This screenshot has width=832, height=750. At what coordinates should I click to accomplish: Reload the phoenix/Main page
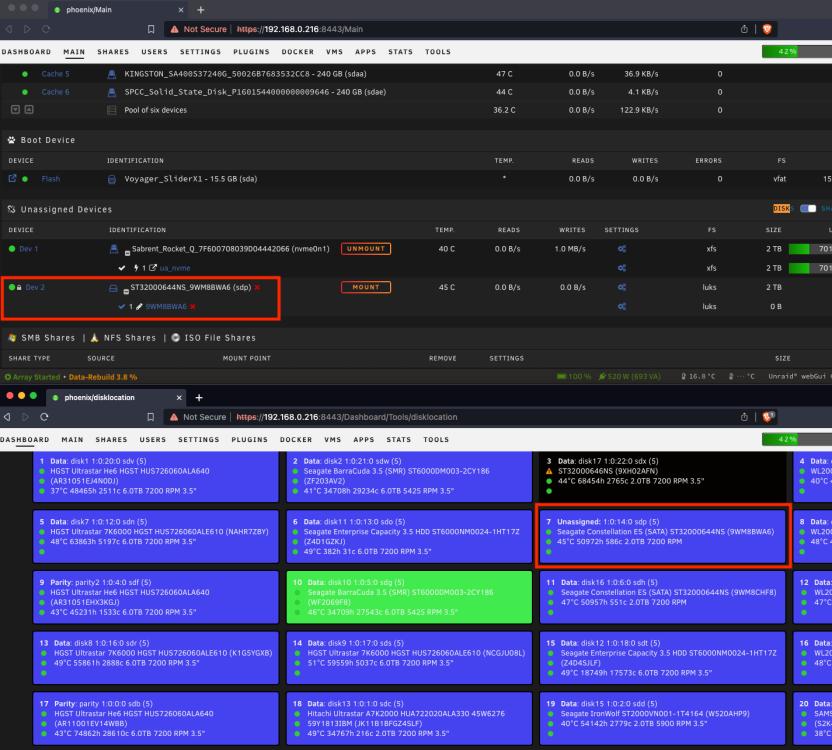pyautogui.click(x=46, y=29)
